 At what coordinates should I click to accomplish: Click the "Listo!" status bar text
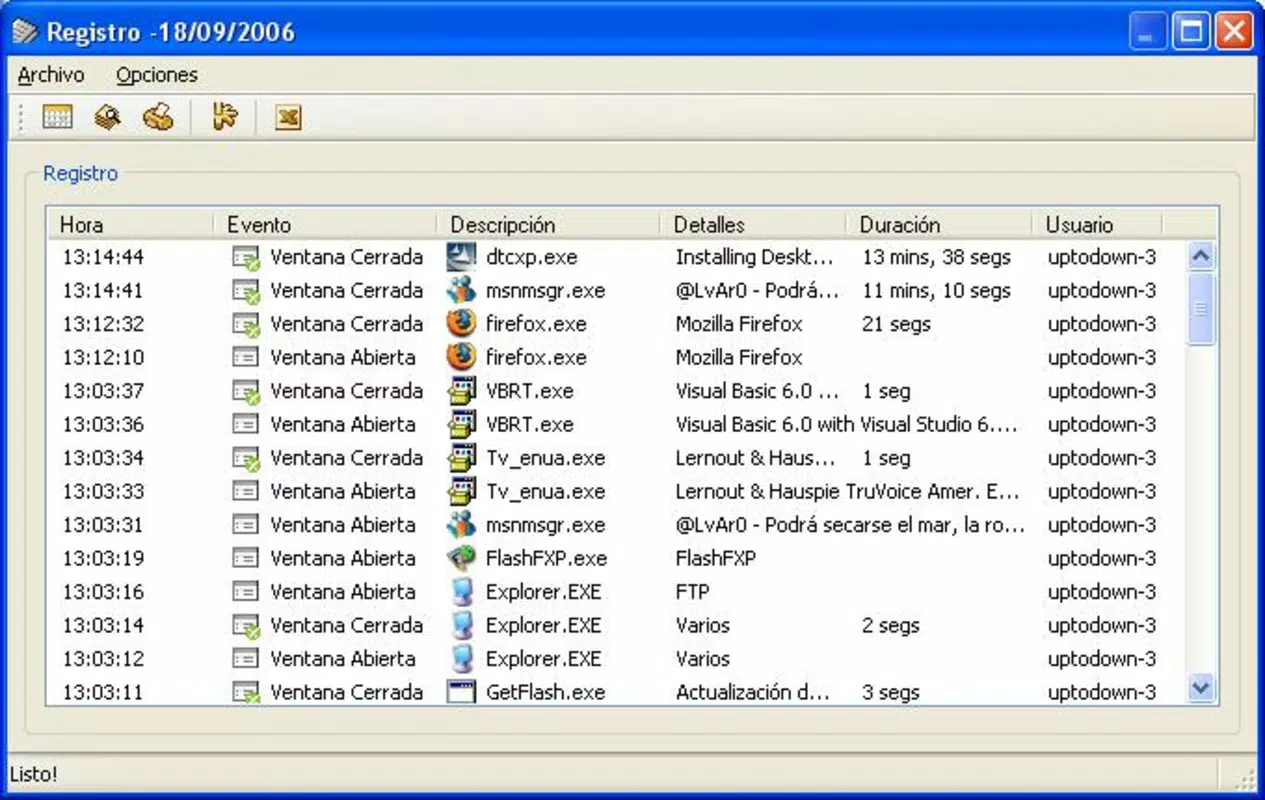33,774
